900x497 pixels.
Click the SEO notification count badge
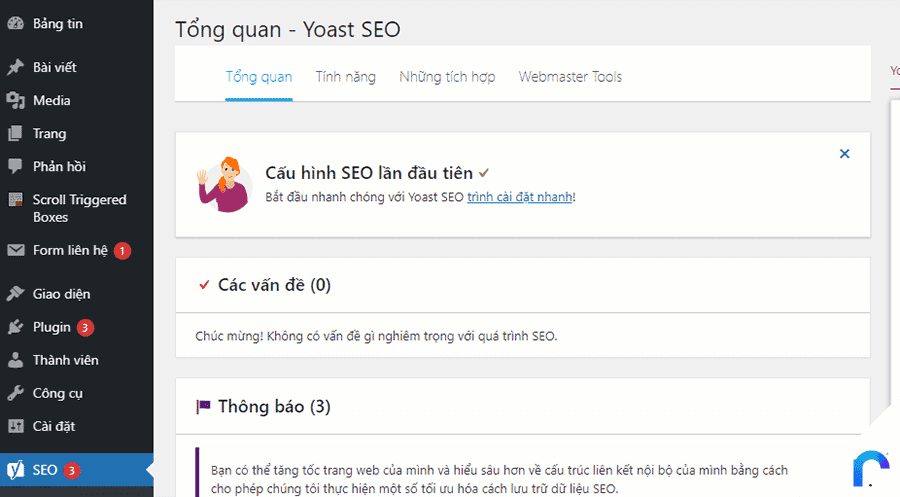71,471
